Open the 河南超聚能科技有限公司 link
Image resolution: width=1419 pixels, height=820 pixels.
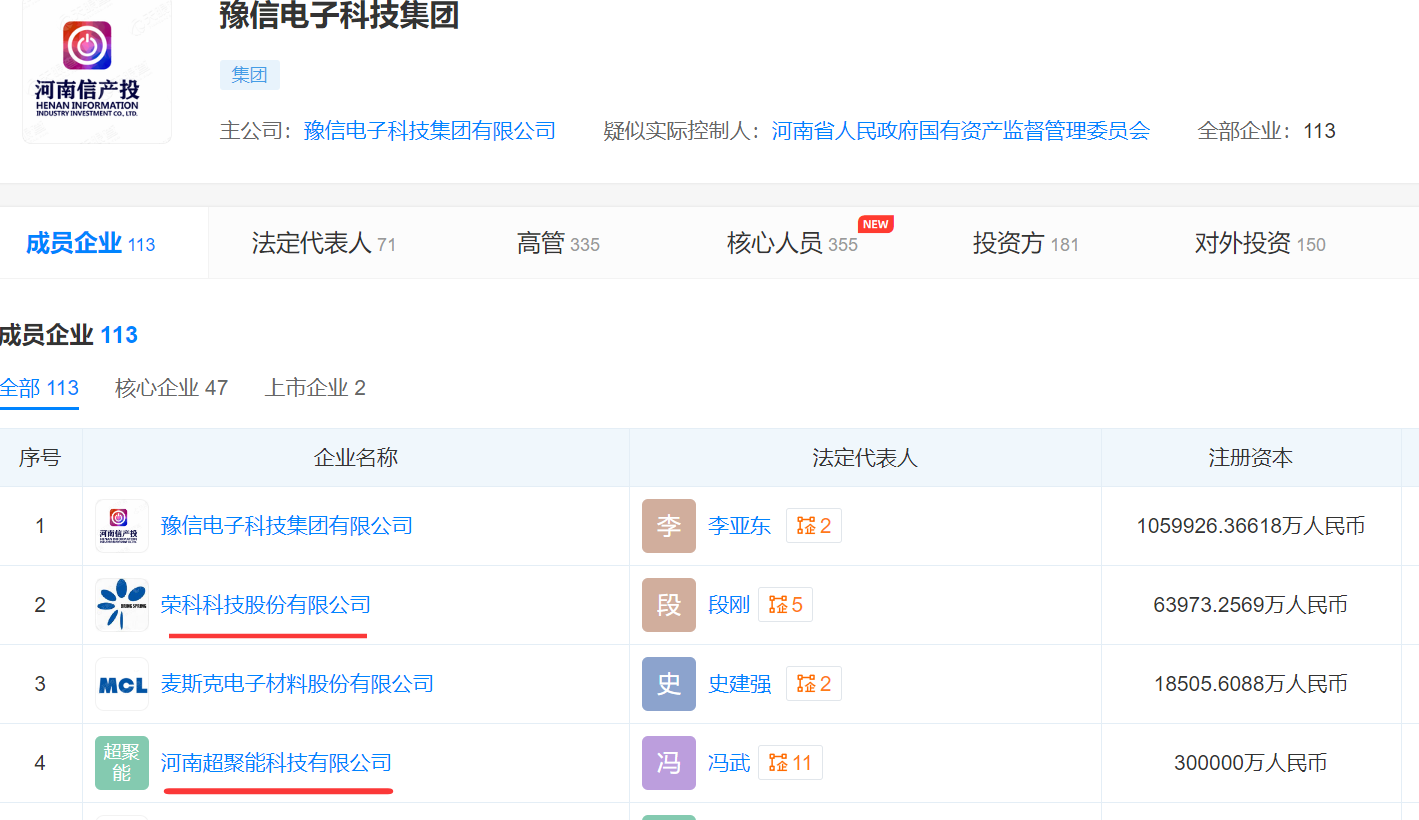[276, 763]
